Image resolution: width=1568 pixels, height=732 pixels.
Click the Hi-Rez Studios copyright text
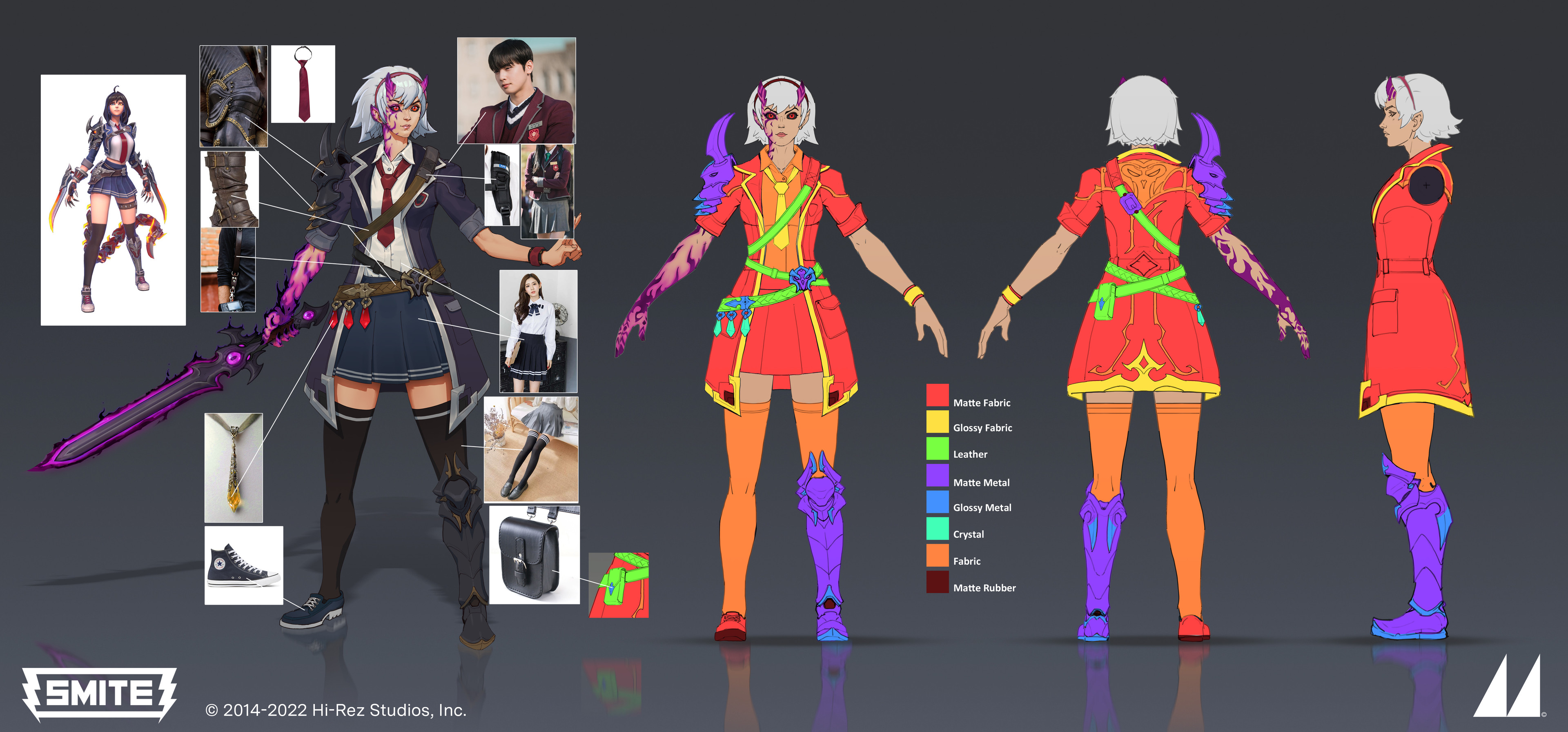(x=336, y=710)
